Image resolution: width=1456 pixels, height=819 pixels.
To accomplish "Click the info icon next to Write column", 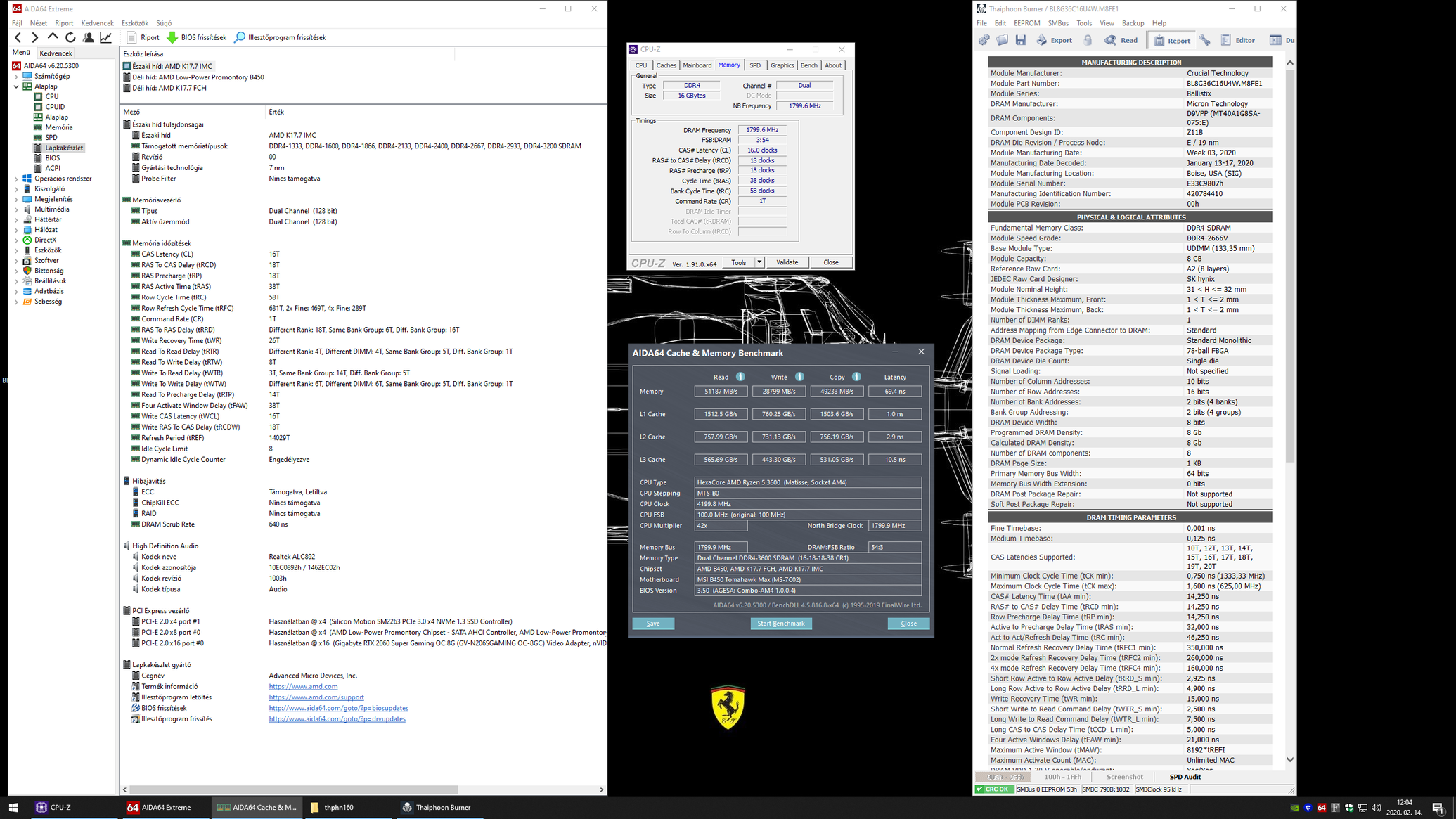I will [x=799, y=377].
